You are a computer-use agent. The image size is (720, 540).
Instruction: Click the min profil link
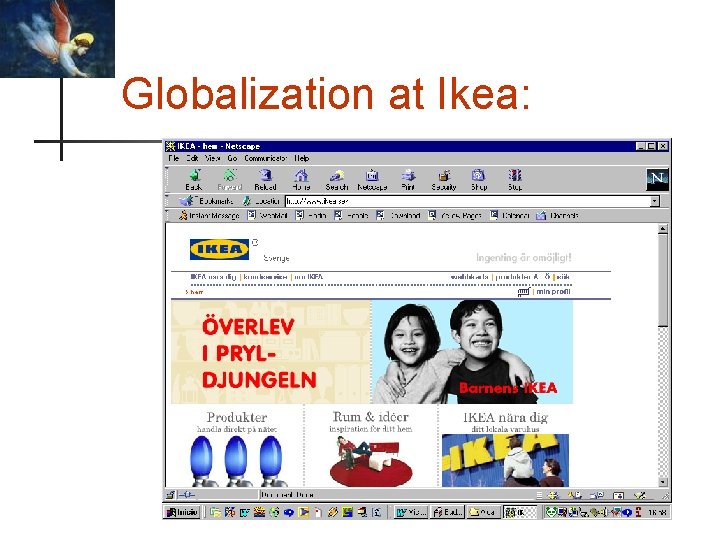click(x=553, y=292)
